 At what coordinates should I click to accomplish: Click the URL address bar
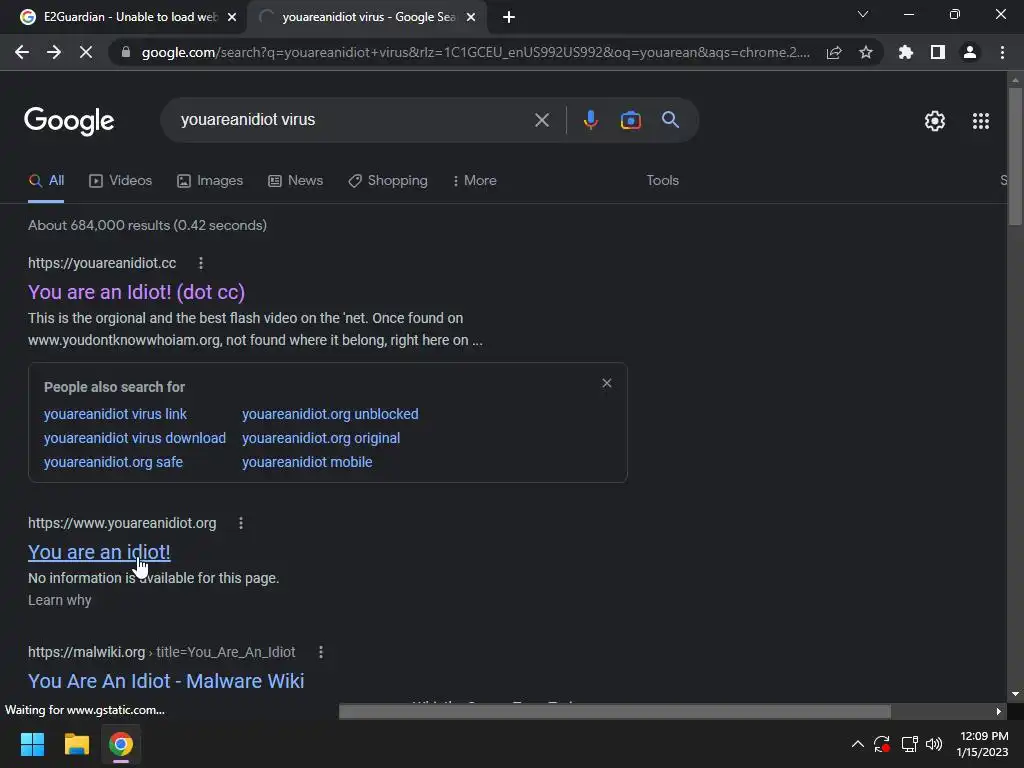475,52
